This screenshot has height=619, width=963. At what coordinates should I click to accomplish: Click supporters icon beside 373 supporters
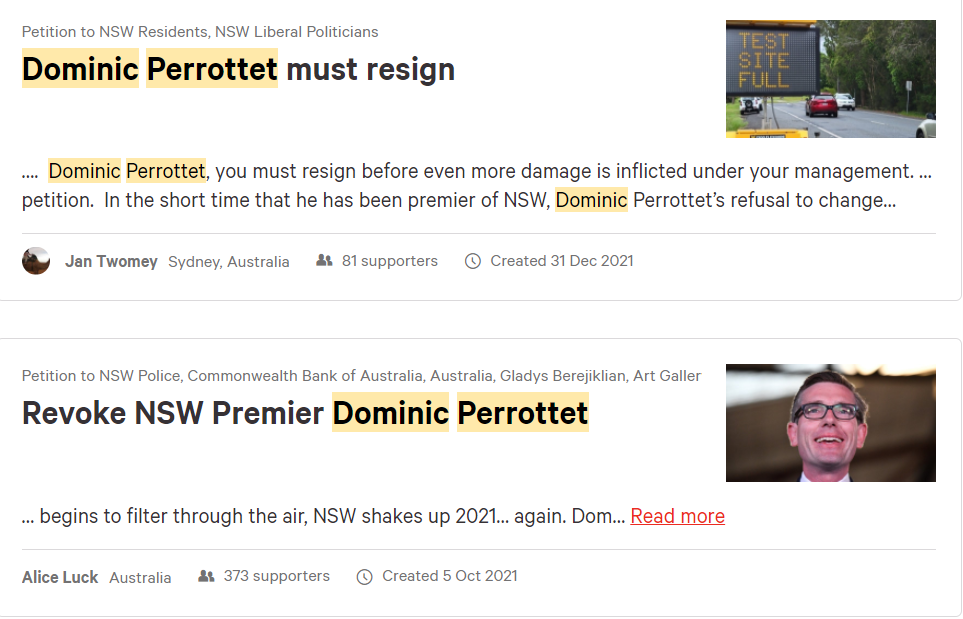[x=206, y=576]
